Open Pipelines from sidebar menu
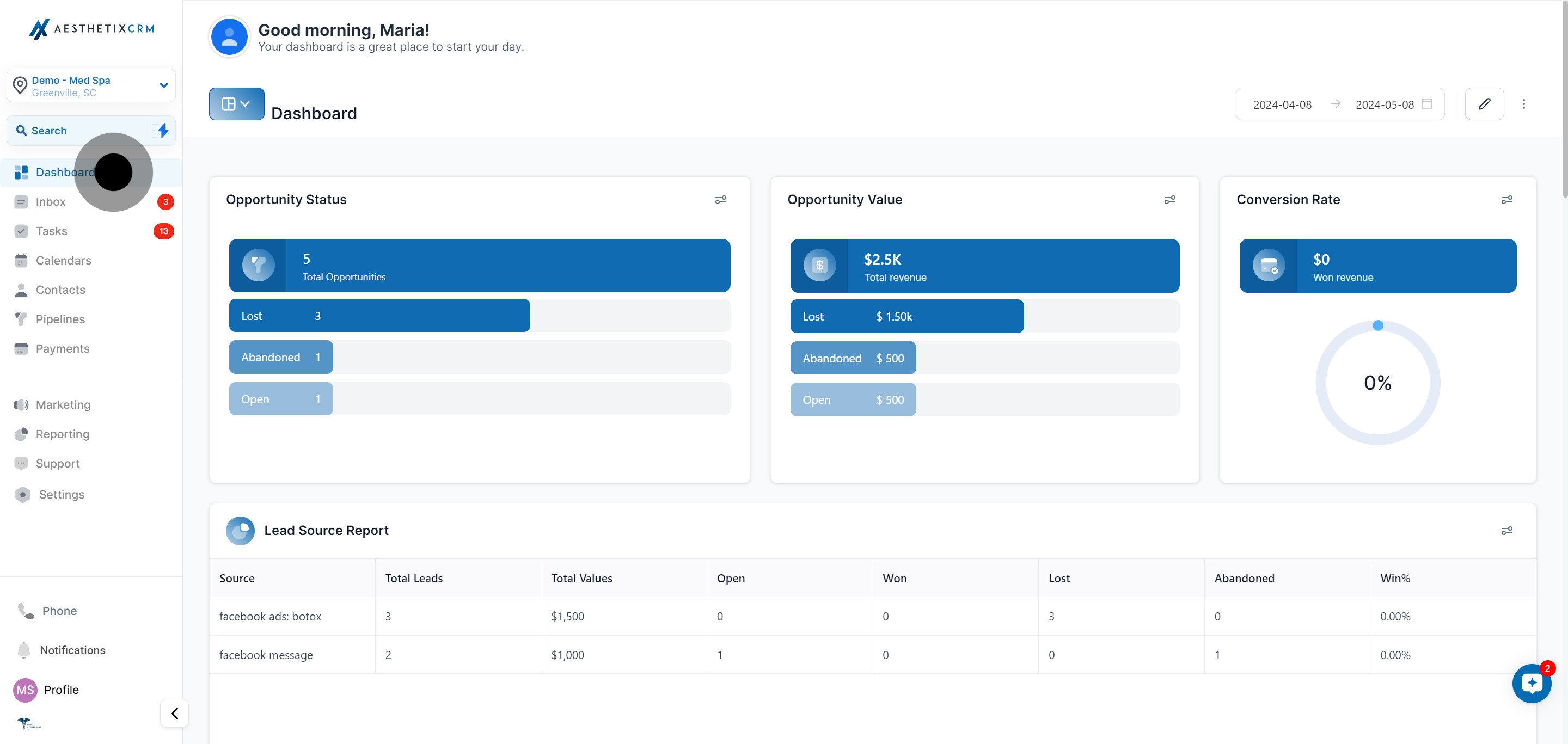This screenshot has width=1568, height=744. [60, 319]
